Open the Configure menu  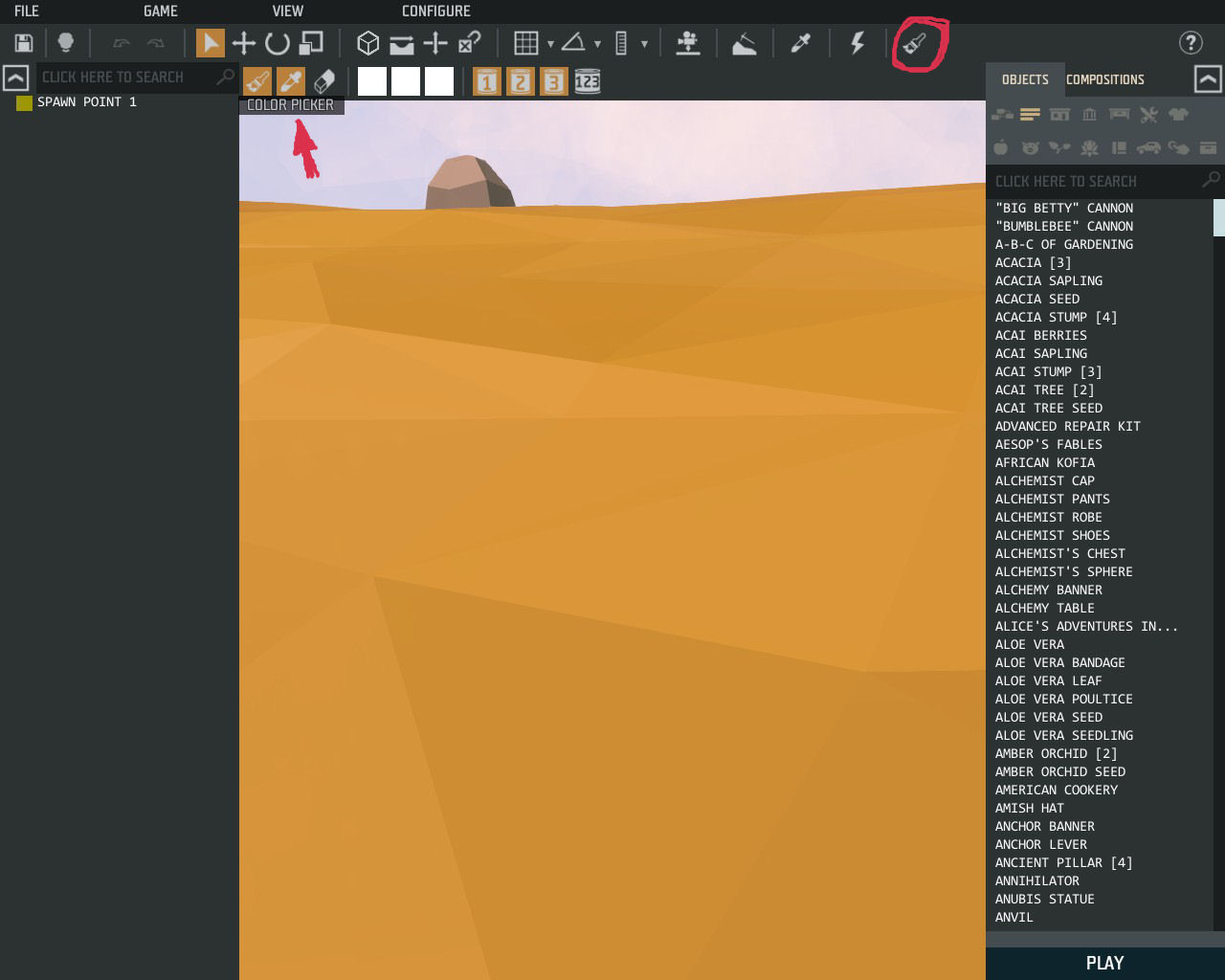click(x=436, y=11)
